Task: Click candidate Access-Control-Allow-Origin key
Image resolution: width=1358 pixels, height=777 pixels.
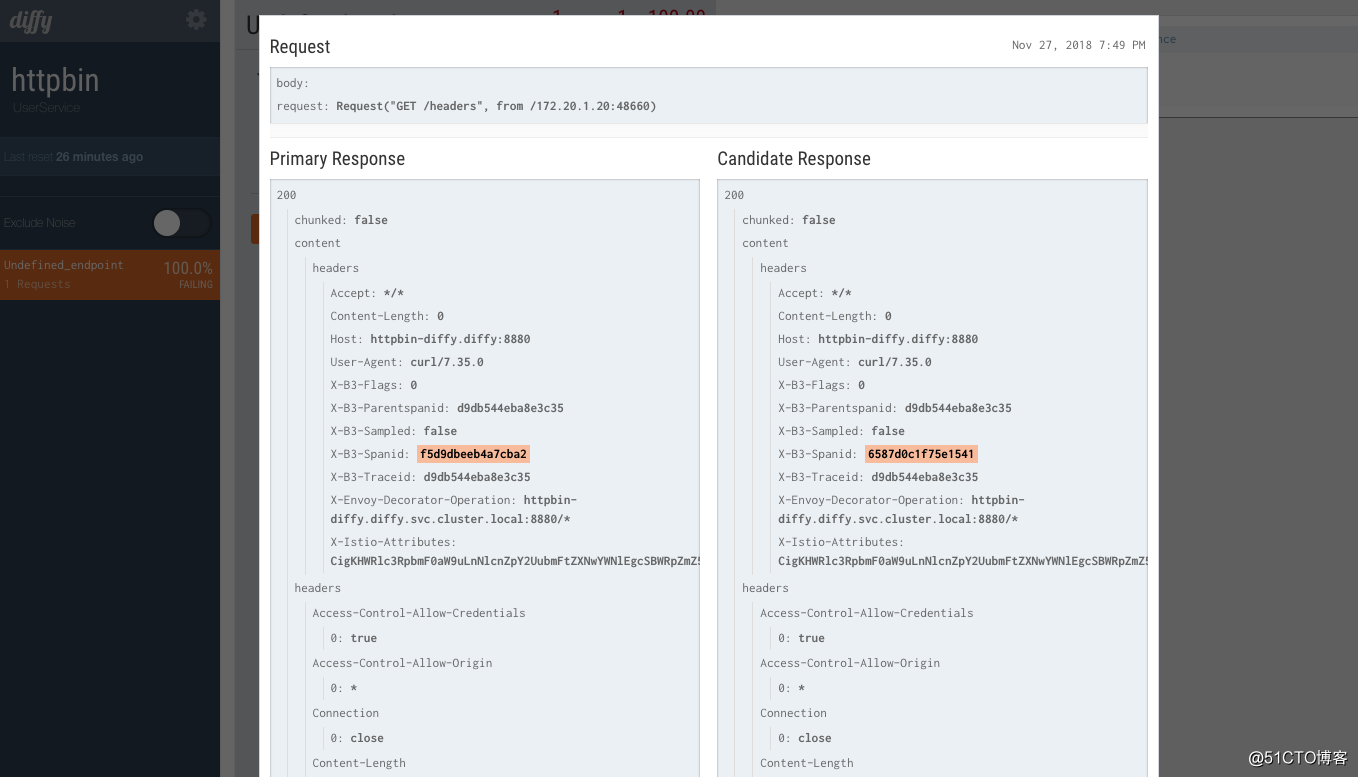Action: coord(850,663)
